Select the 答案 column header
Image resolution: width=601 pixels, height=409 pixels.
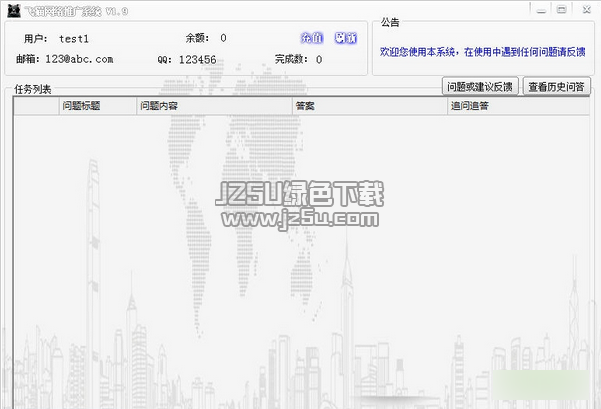coord(370,106)
